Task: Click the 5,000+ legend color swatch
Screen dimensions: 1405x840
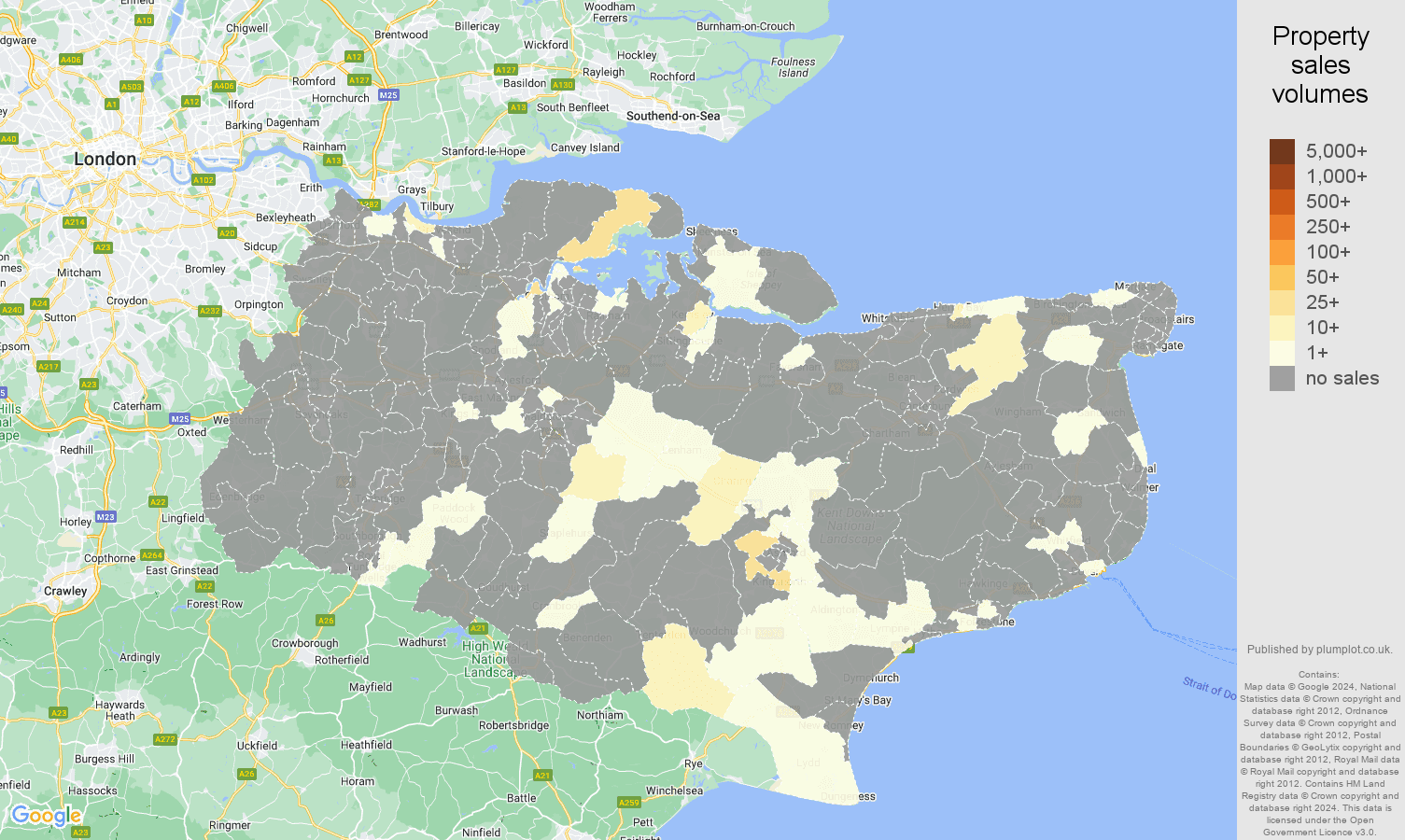Action: [x=1282, y=151]
